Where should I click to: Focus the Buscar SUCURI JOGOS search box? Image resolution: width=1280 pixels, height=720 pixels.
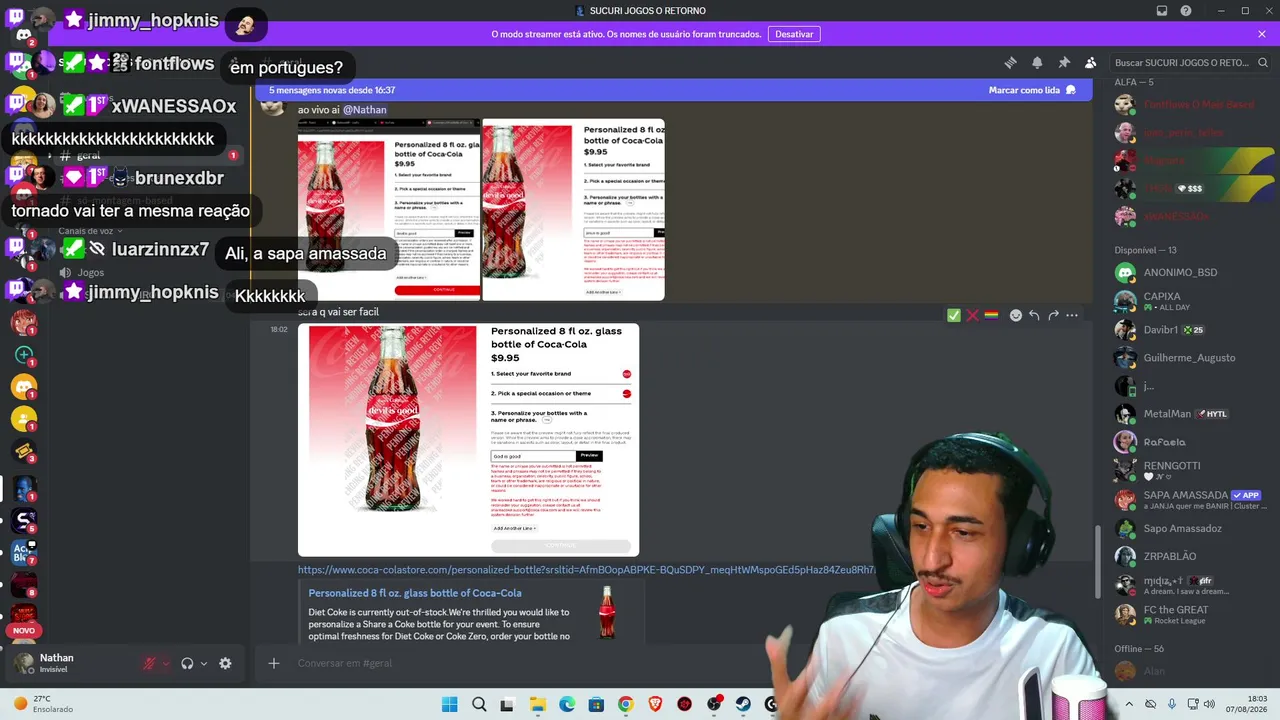click(x=1190, y=62)
